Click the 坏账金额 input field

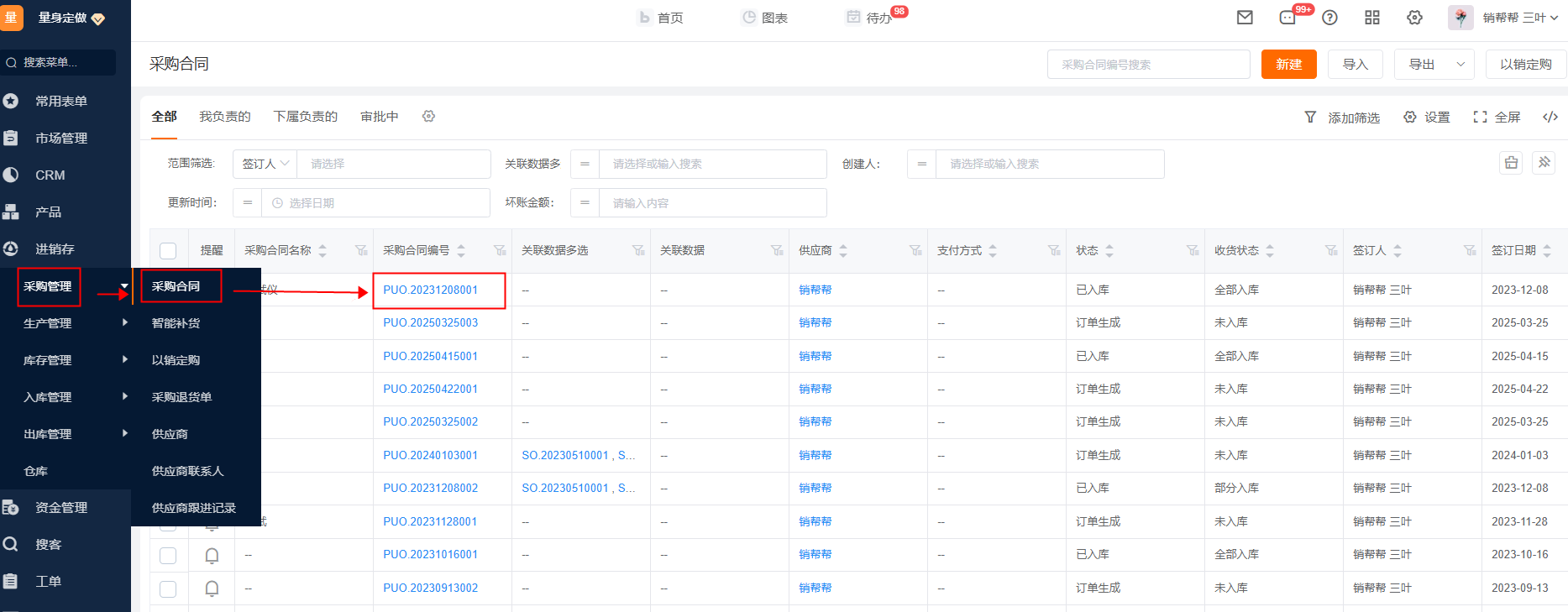[x=712, y=203]
